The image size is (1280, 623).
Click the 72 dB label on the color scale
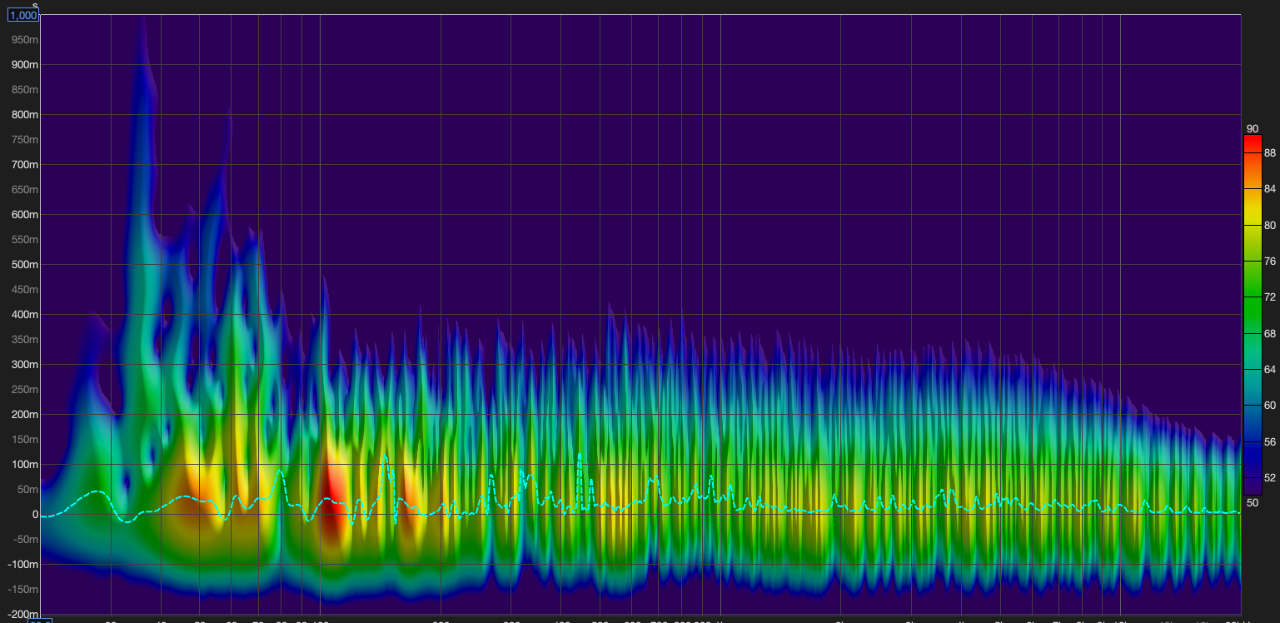point(1269,297)
